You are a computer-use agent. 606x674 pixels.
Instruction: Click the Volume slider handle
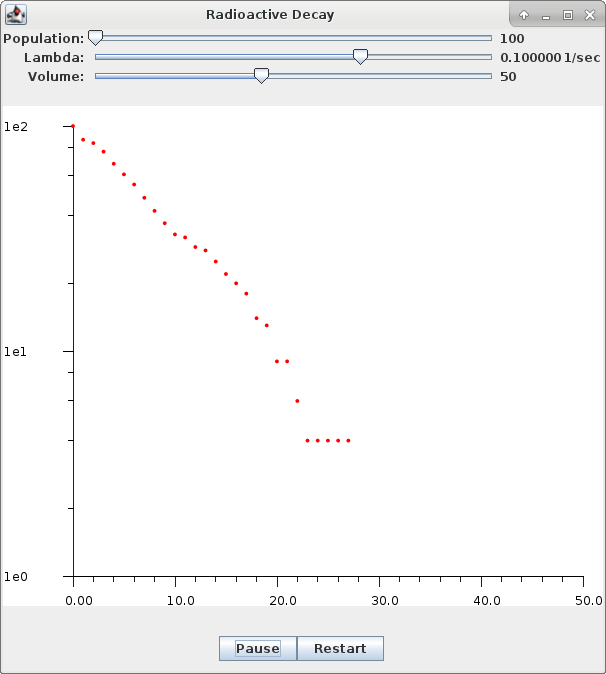click(x=261, y=76)
